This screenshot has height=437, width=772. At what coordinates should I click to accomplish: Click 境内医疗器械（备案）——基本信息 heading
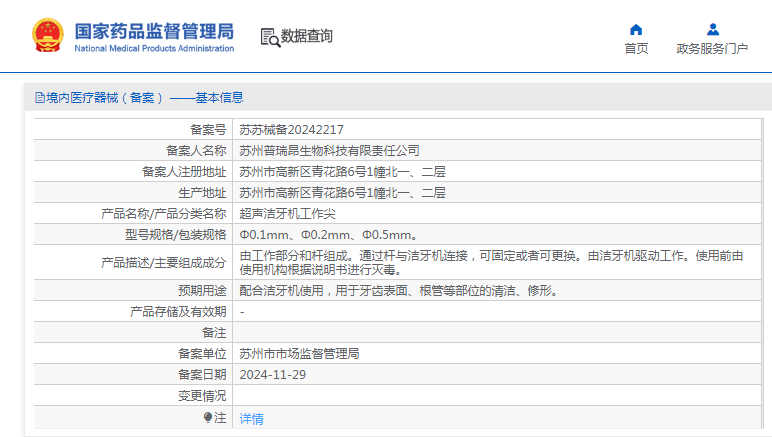[145, 97]
